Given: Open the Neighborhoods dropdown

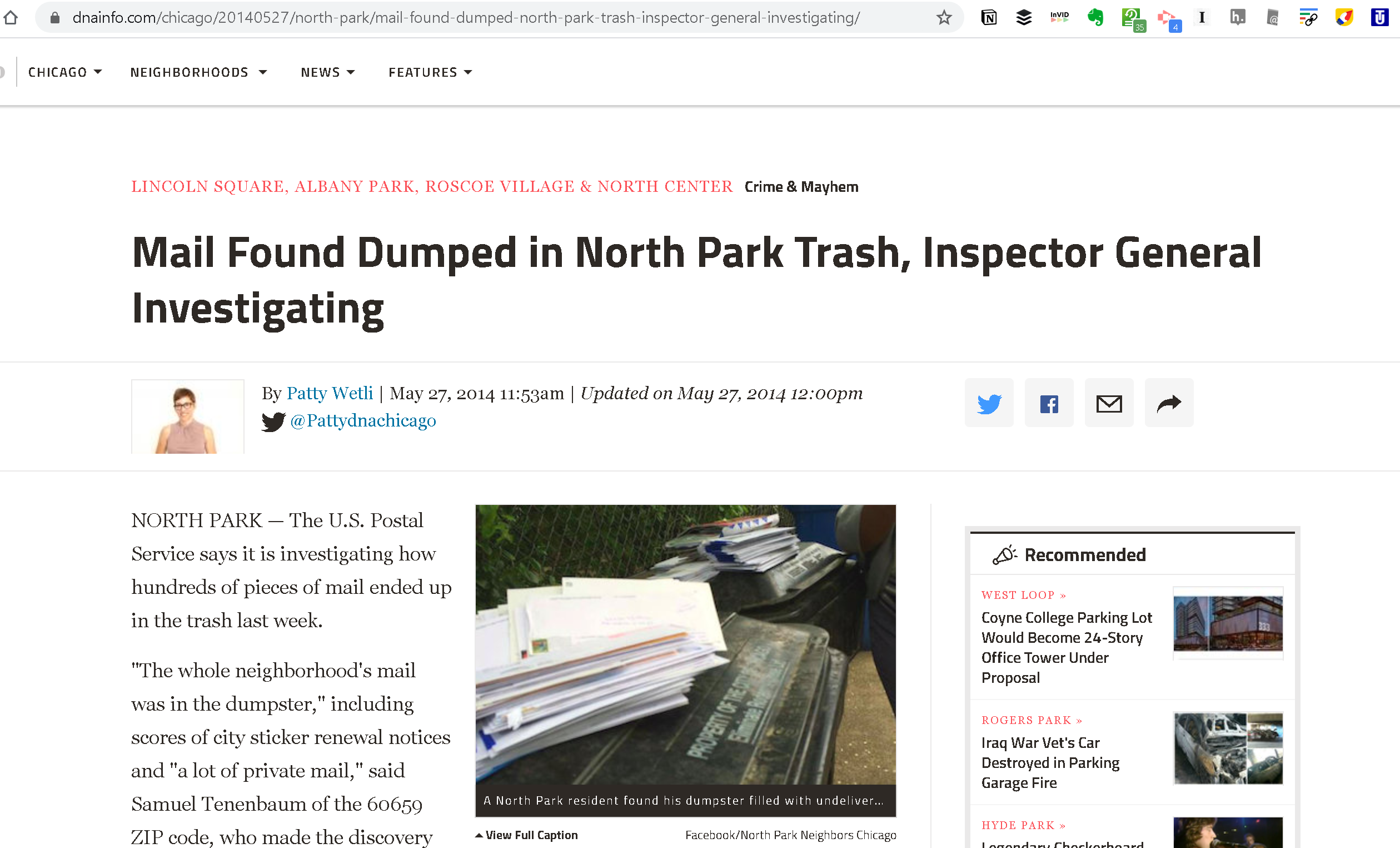Looking at the screenshot, I should 198,72.
